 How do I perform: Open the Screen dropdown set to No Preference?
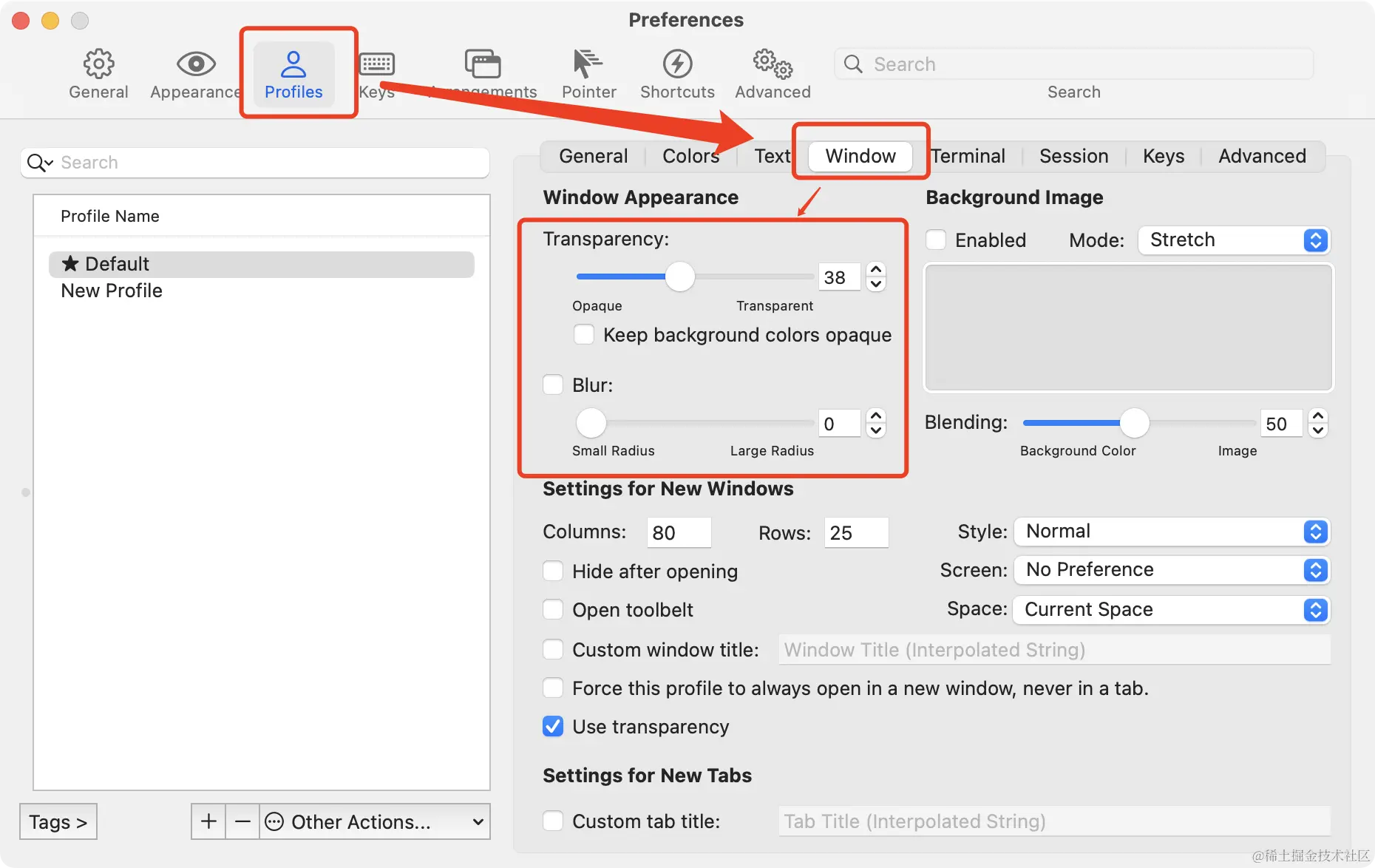pyautogui.click(x=1172, y=570)
